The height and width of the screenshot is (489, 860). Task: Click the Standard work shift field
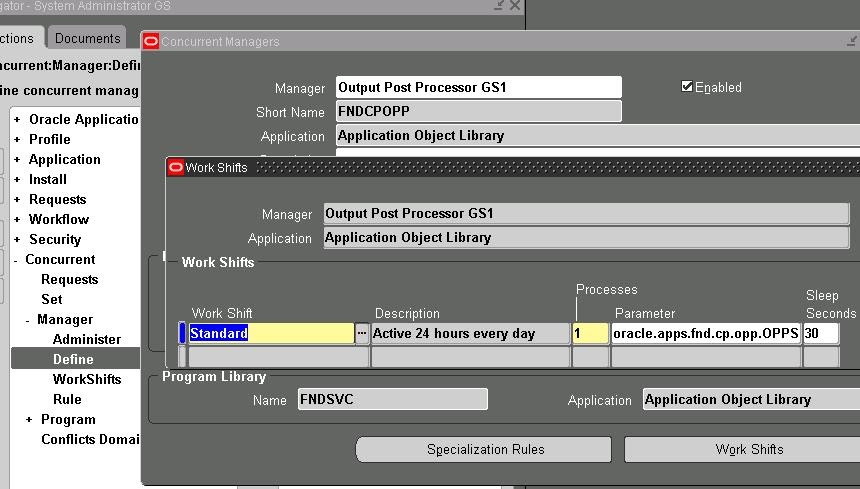271,333
